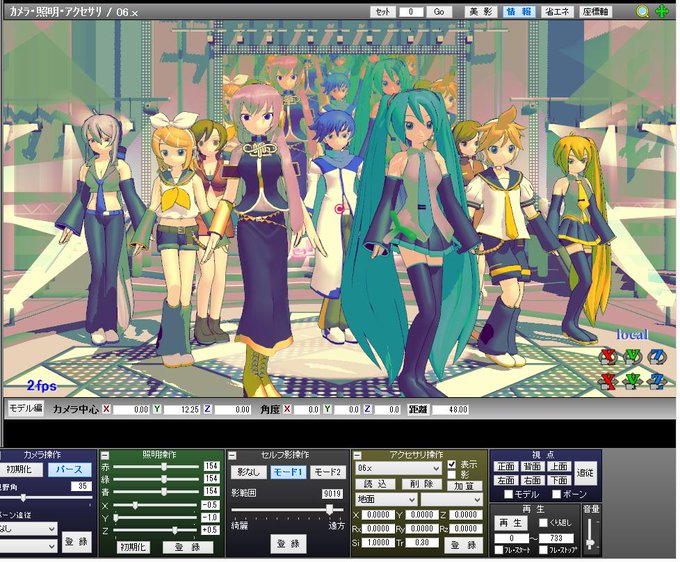Click the 距離 distance input field
Image resolution: width=680 pixels, height=562 pixels.
point(451,409)
